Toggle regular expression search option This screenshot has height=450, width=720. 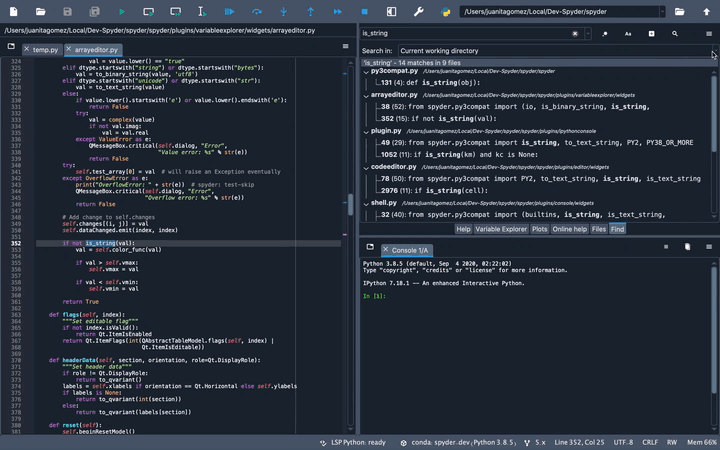click(x=604, y=33)
